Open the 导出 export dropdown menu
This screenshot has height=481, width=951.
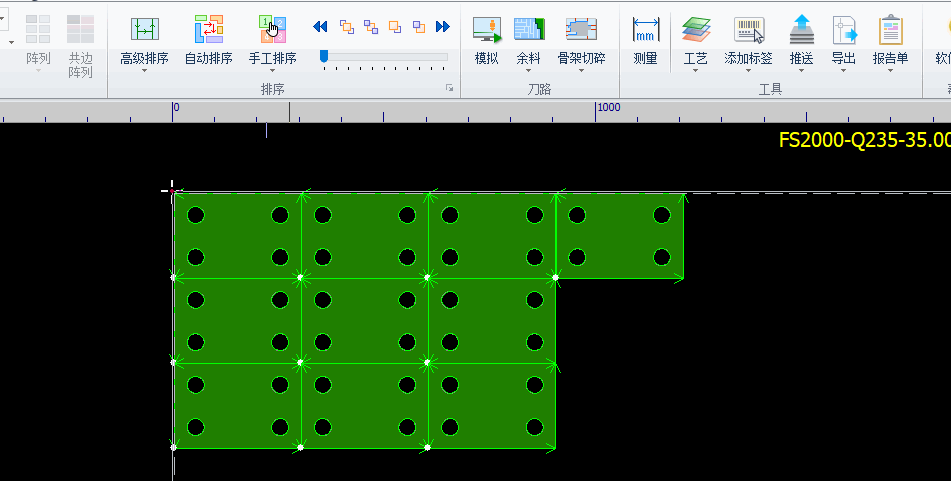click(x=843, y=71)
